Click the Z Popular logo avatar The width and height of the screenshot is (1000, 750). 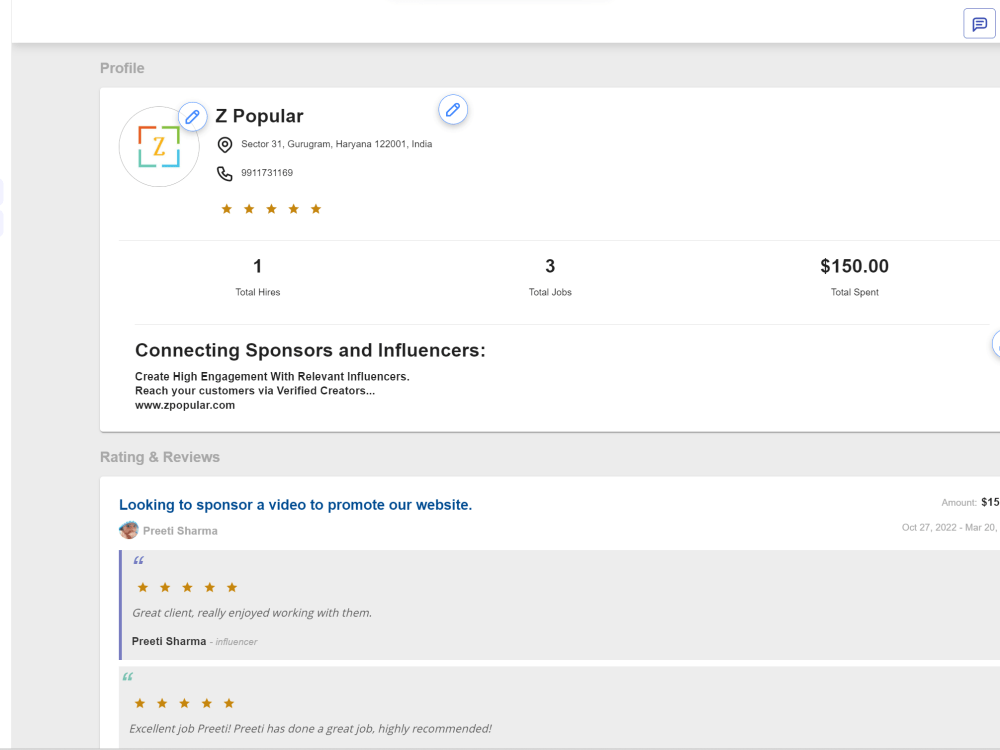coord(159,147)
